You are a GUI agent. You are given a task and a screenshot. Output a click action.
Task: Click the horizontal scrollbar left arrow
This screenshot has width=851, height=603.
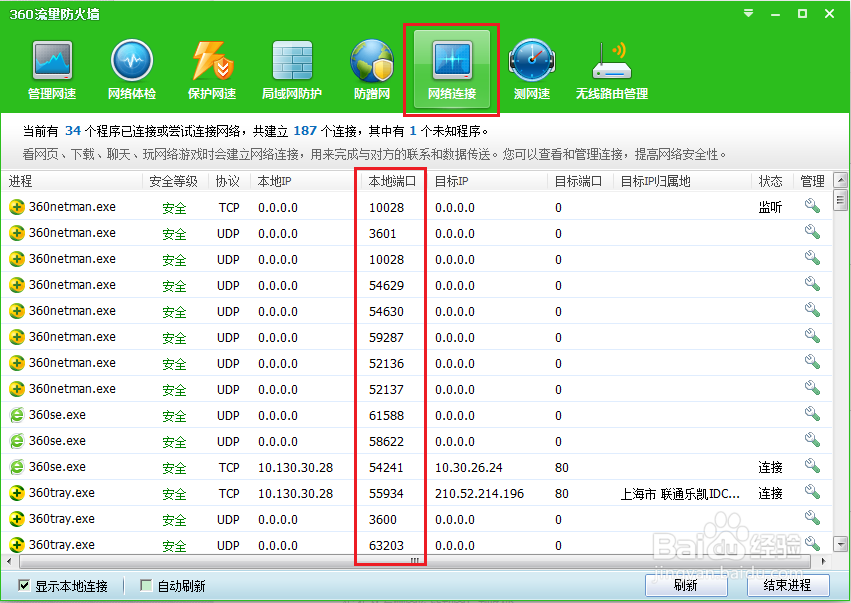point(9,561)
